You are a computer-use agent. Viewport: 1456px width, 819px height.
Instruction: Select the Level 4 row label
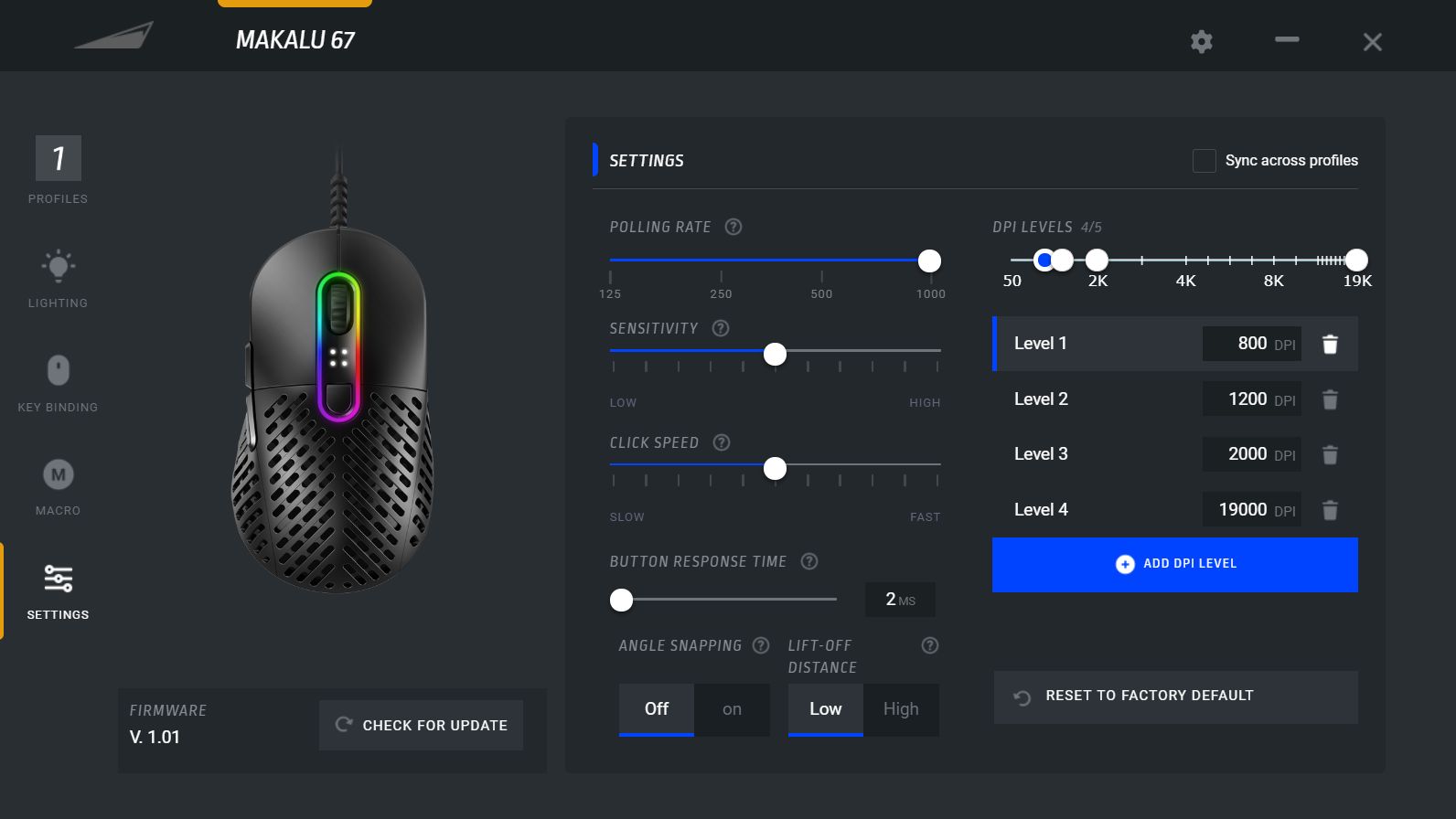1041,510
